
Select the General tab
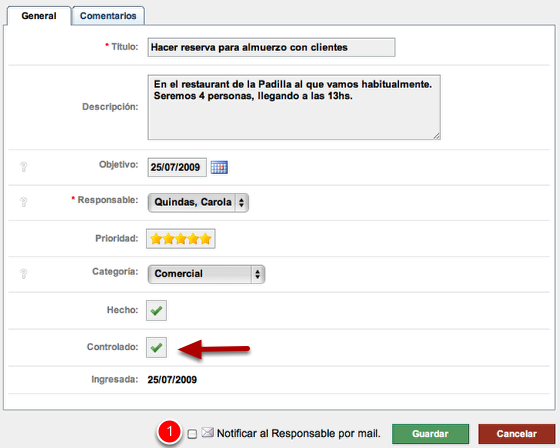click(x=39, y=16)
